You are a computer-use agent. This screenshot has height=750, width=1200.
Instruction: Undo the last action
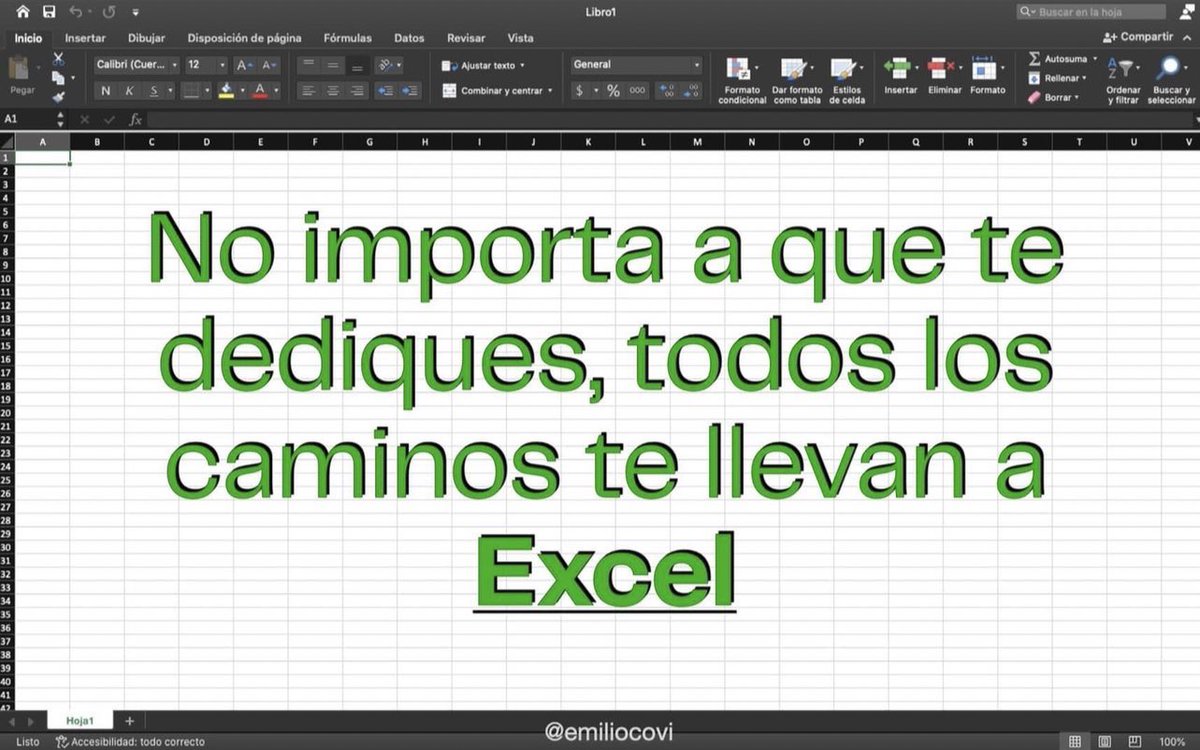(x=75, y=11)
